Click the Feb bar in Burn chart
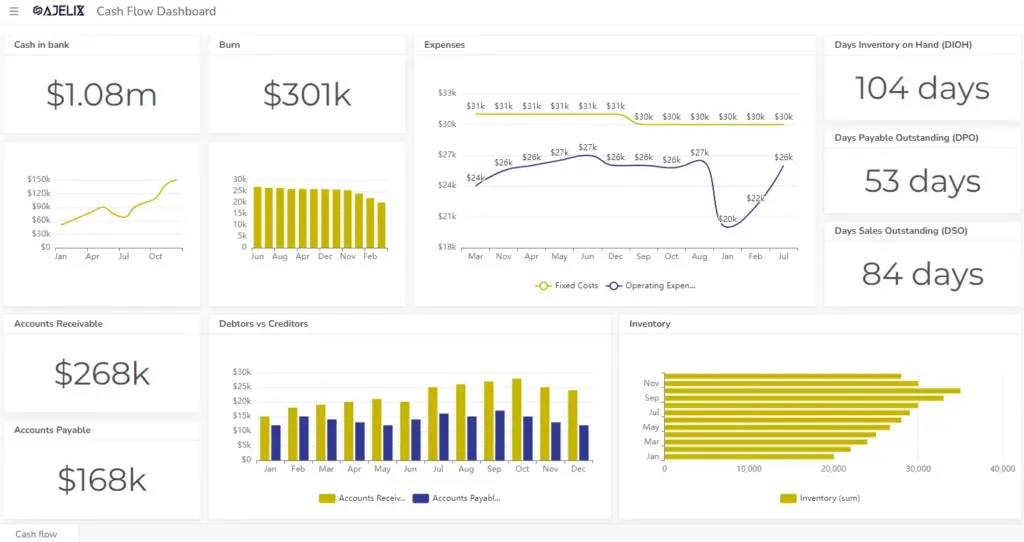 pyautogui.click(x=370, y=223)
